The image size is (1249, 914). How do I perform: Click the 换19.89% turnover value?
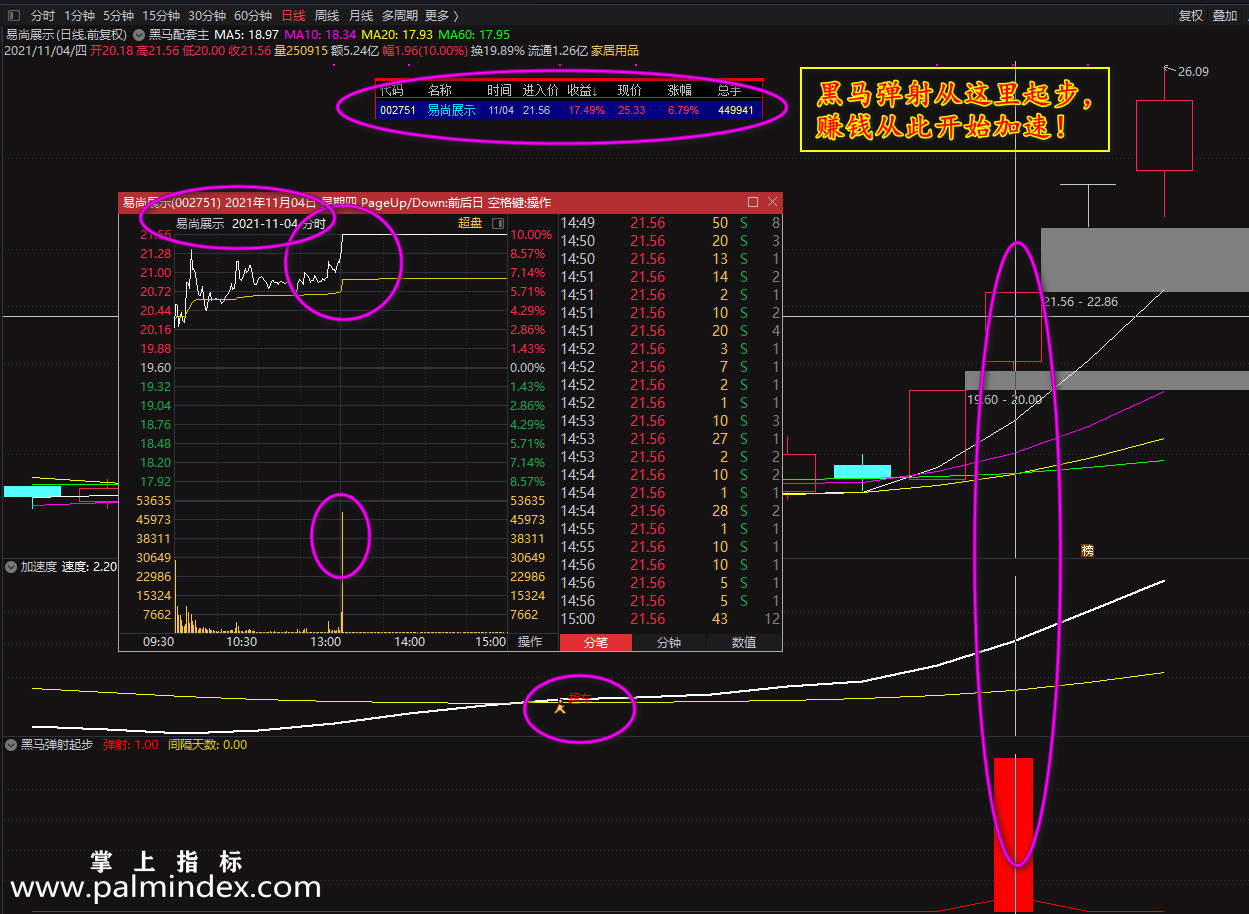point(497,51)
